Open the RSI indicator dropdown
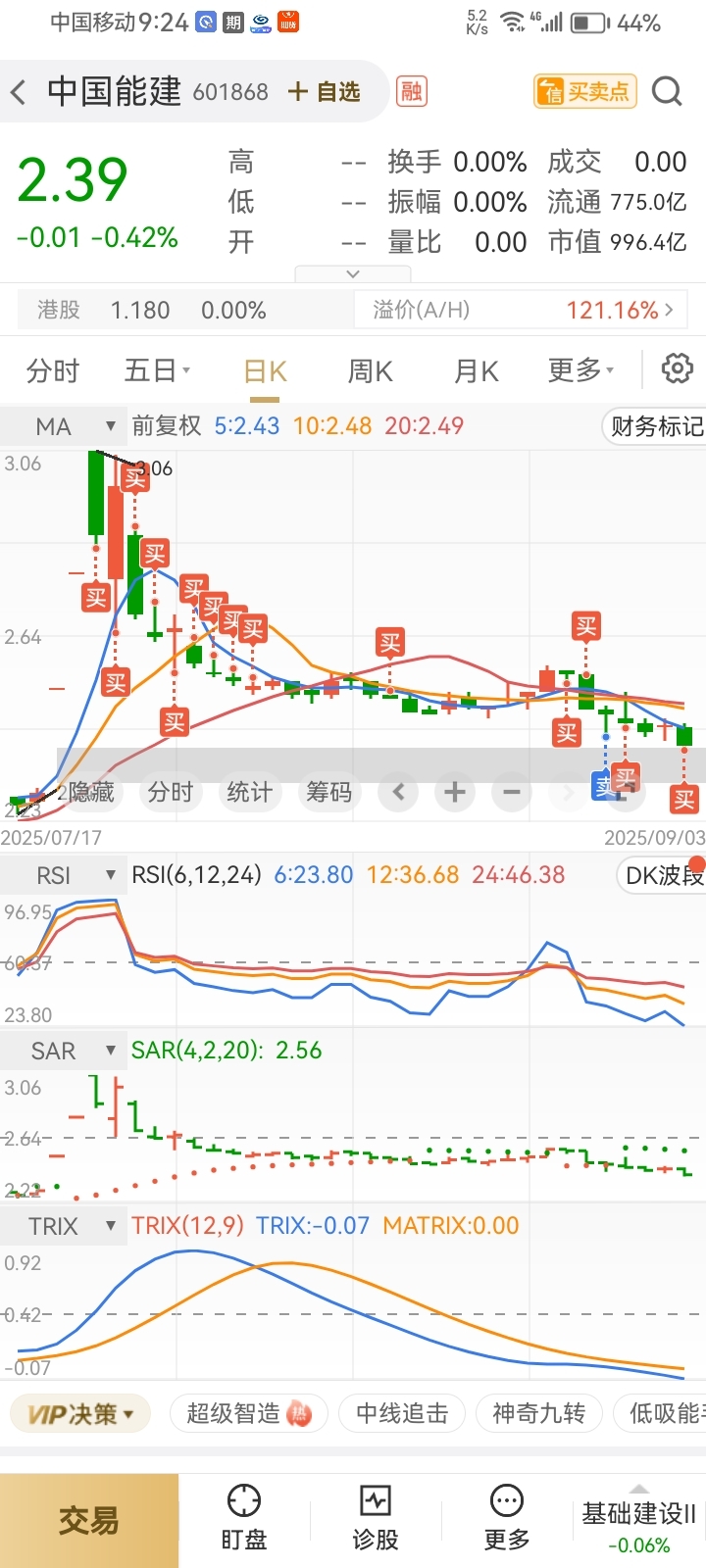The height and width of the screenshot is (1568, 706). coord(63,875)
